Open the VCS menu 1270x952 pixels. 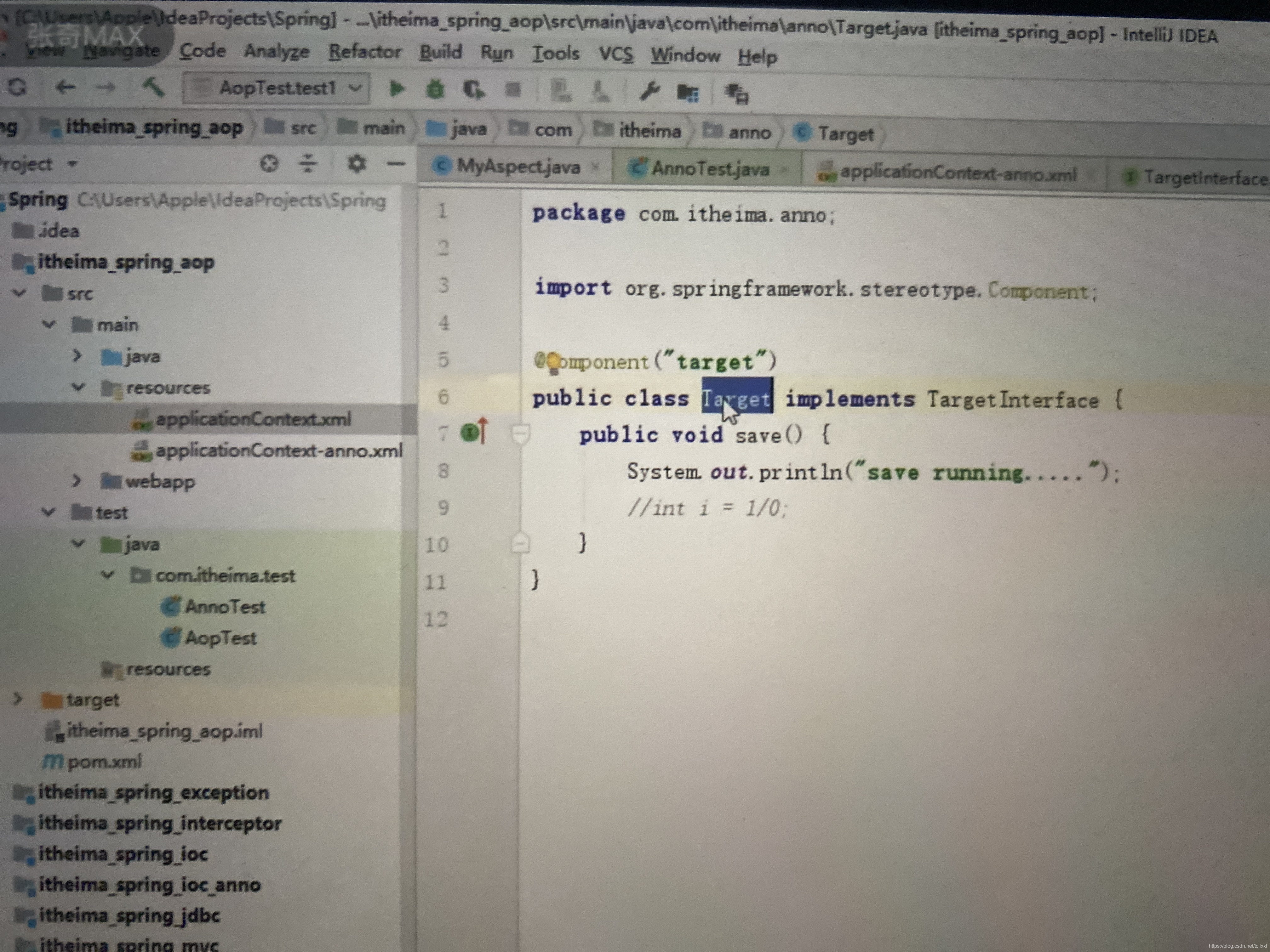tap(616, 54)
